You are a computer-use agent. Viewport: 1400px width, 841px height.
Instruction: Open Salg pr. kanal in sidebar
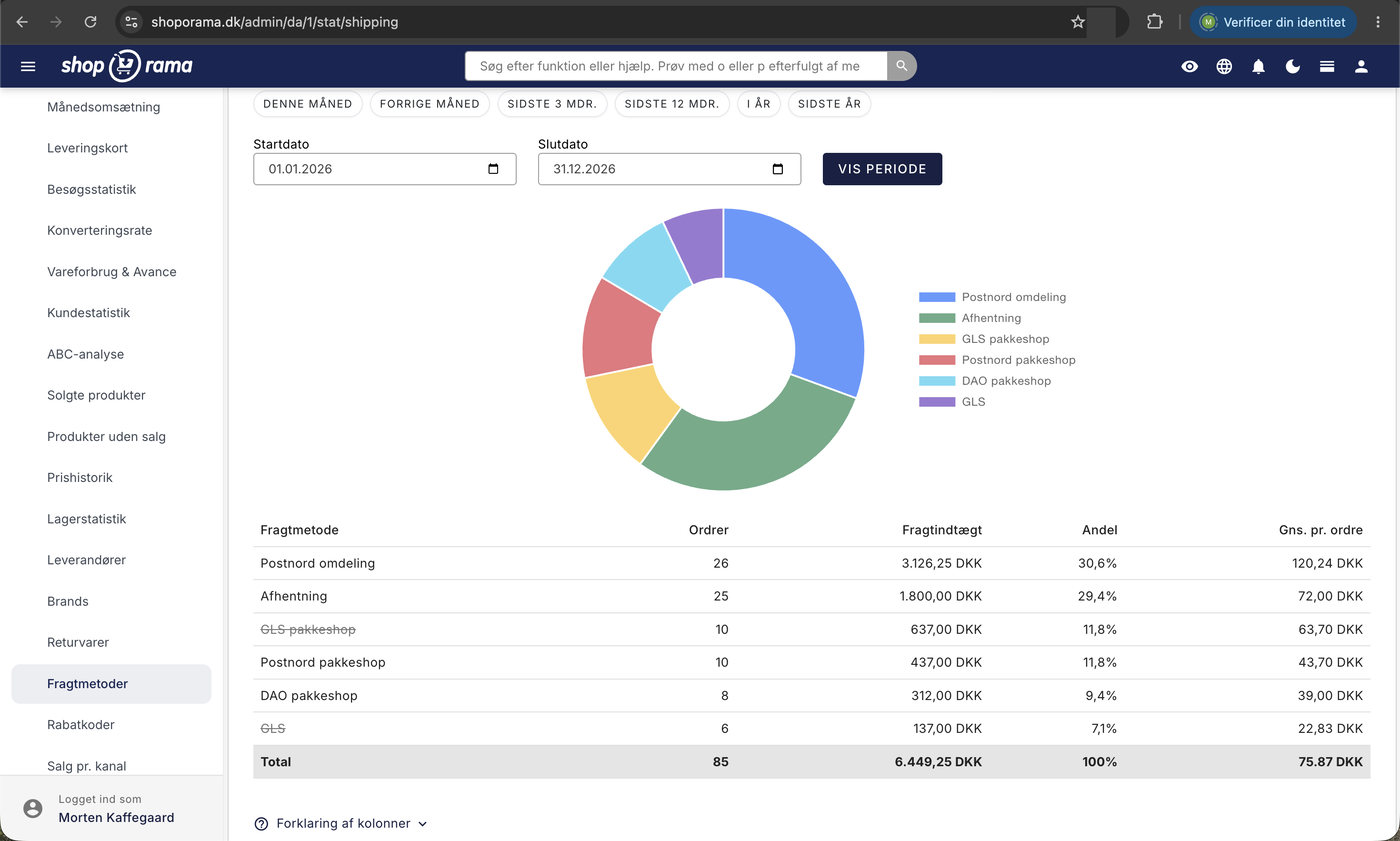[87, 767]
